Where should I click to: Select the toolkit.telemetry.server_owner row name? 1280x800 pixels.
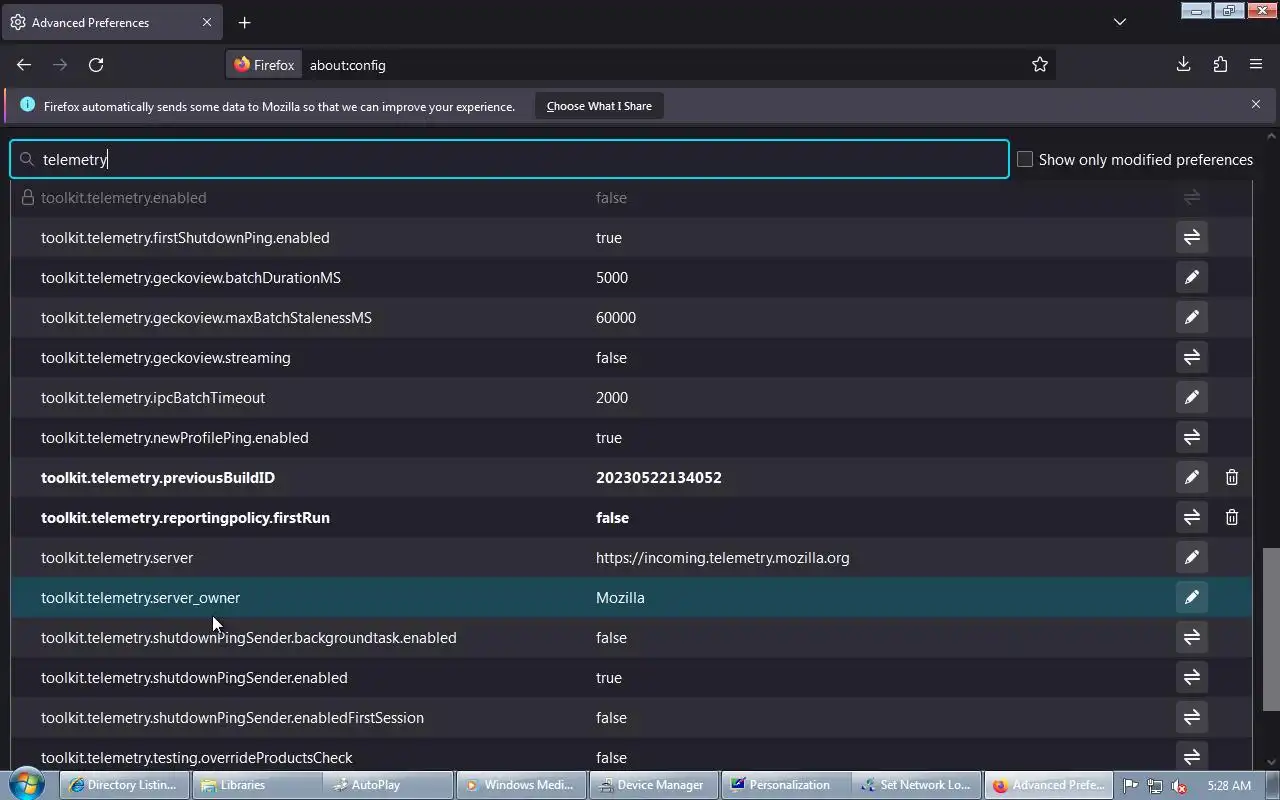140,597
